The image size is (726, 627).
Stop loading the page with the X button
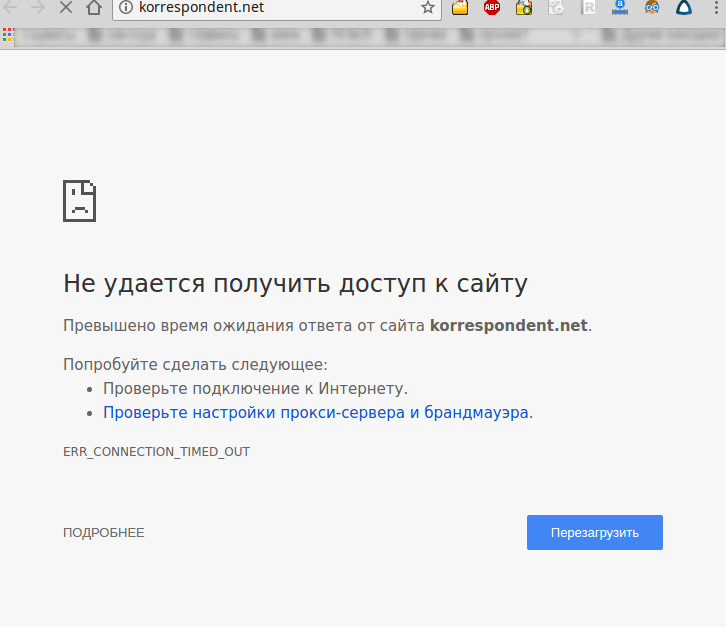pyautogui.click(x=66, y=7)
